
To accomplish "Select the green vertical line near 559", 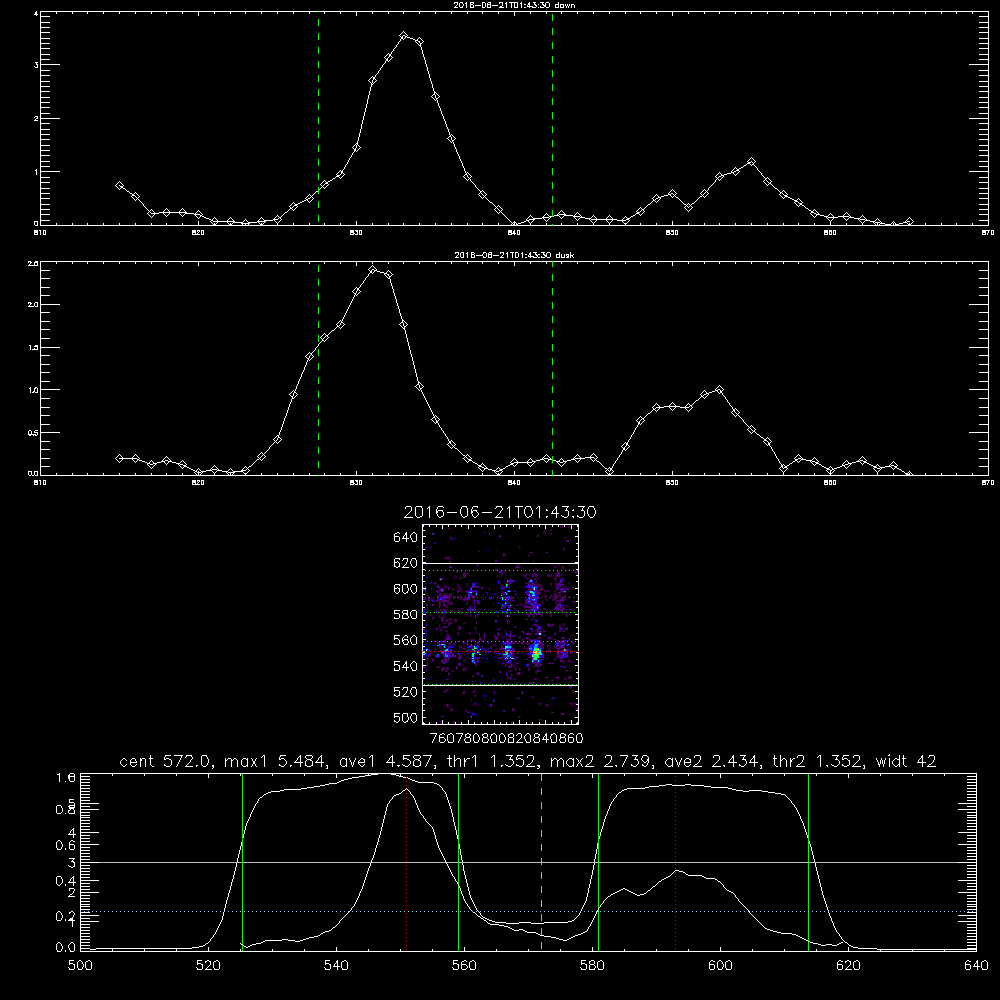I will pyautogui.click(x=459, y=862).
